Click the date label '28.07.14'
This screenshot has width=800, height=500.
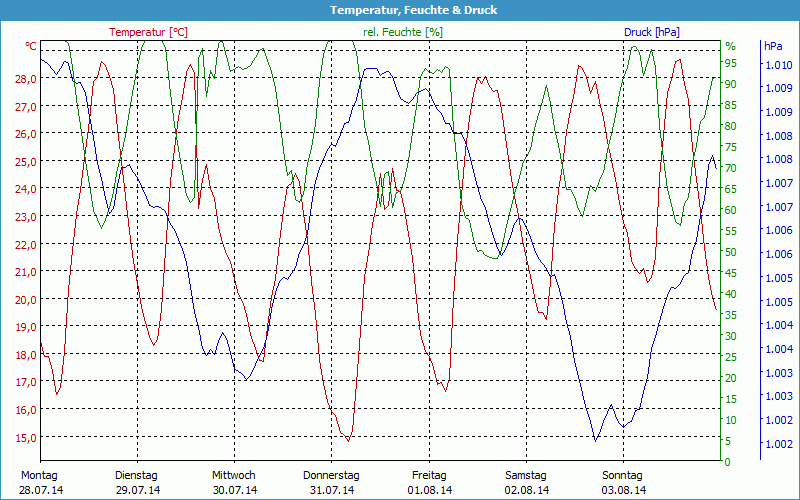(x=41, y=490)
